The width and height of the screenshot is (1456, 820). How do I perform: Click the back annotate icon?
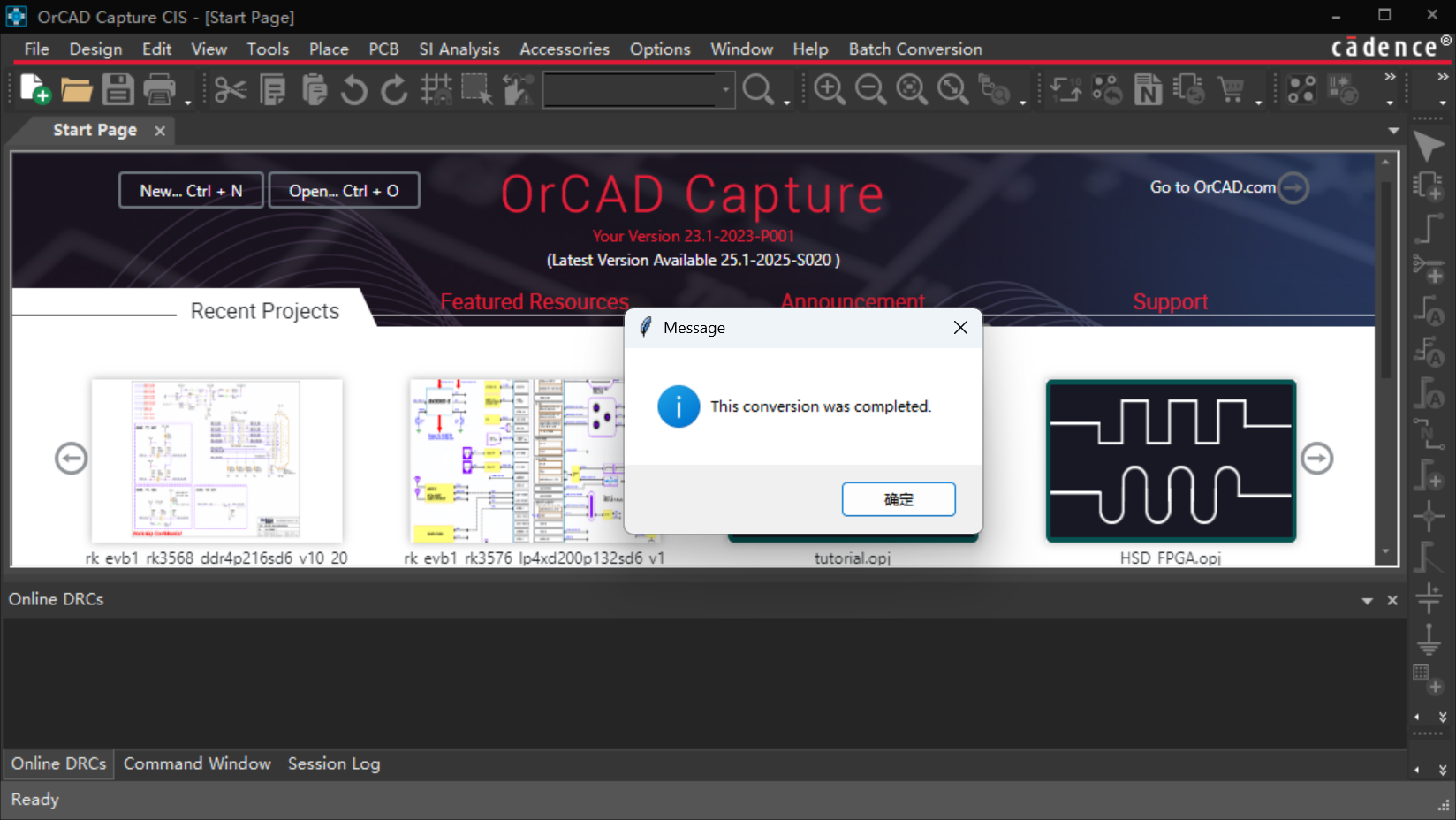pos(1107,89)
